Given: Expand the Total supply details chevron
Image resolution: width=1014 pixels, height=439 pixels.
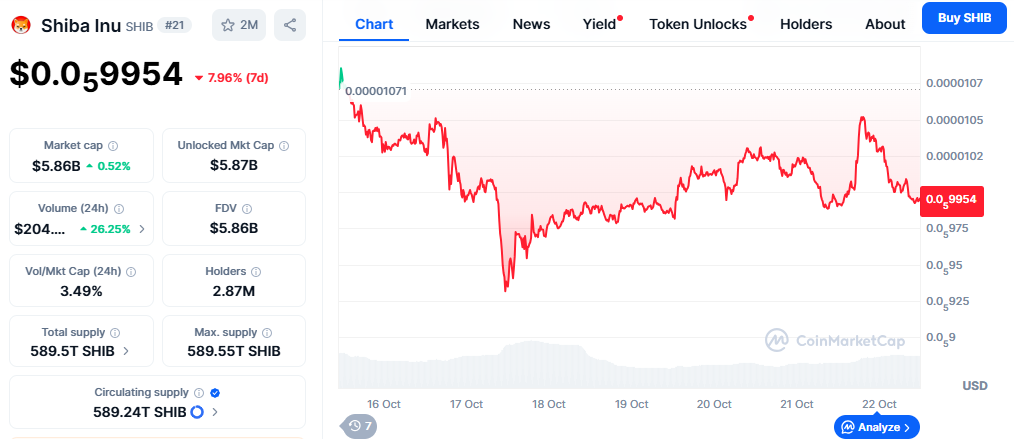Looking at the screenshot, I should click(123, 351).
